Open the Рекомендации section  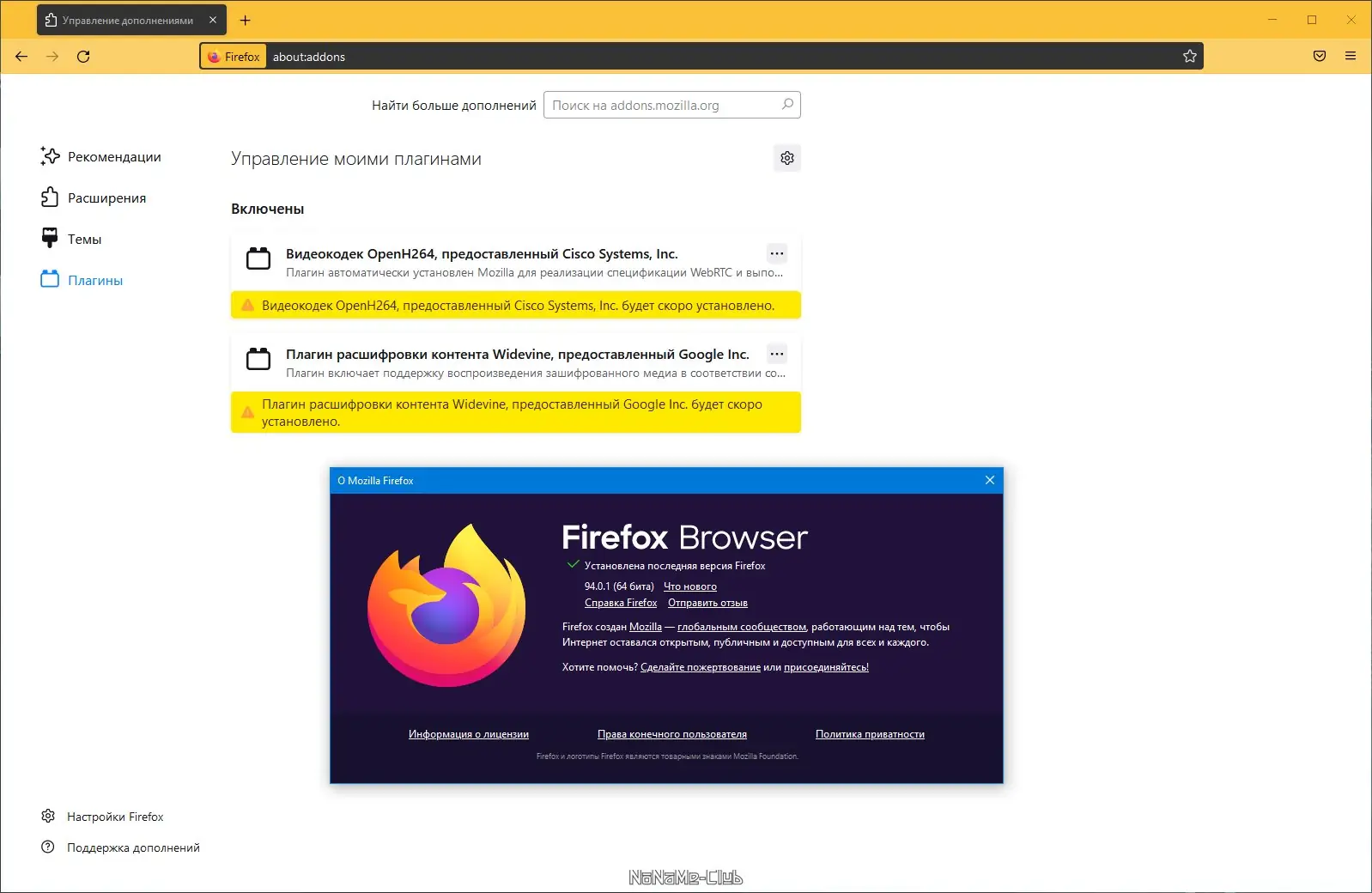tap(101, 156)
